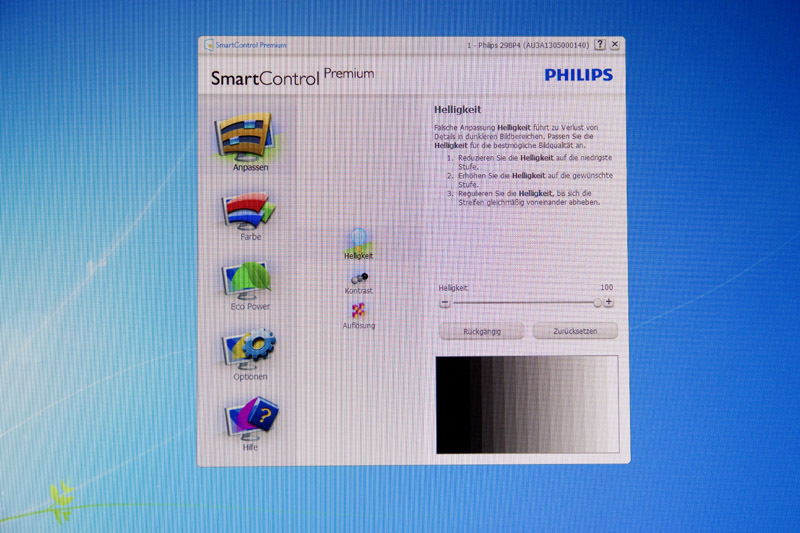The height and width of the screenshot is (533, 800).
Task: Click the Zurücksetzen button
Action: [x=575, y=331]
